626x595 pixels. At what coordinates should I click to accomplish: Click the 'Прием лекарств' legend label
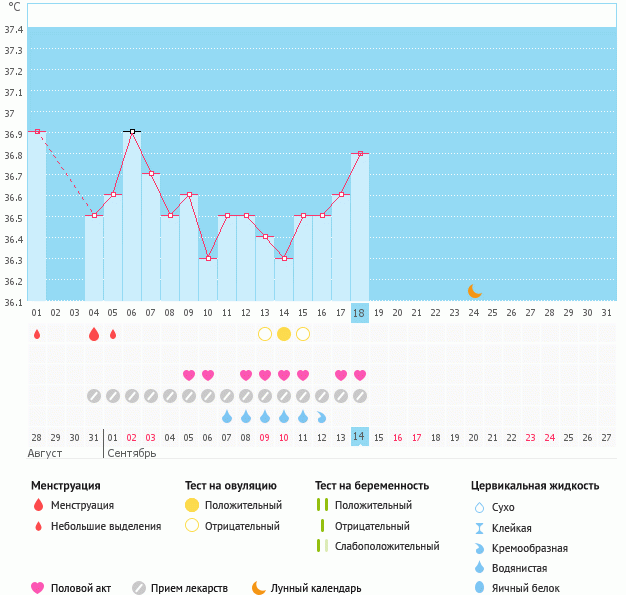(189, 588)
